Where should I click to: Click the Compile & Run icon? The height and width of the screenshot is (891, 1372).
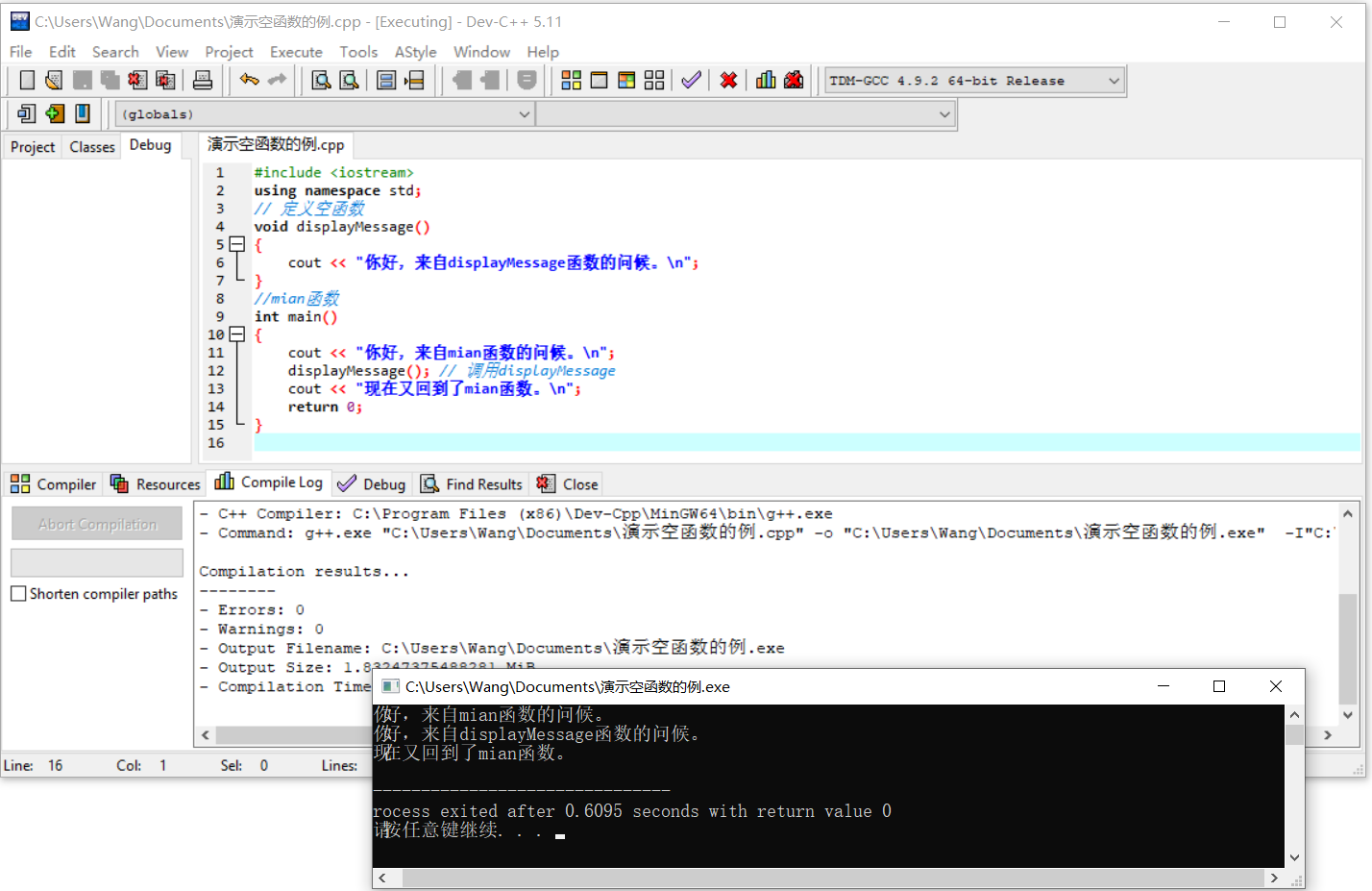[x=626, y=81]
